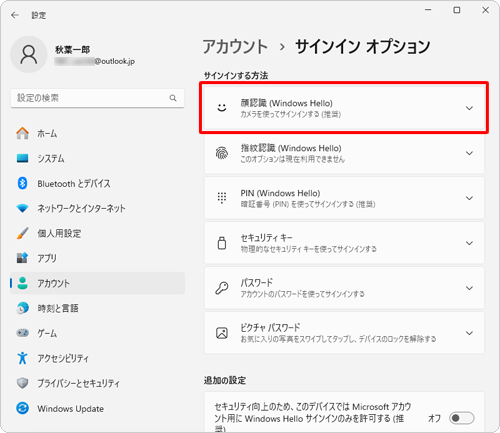Open アクセシビリティ settings
Screen dimensions: 500x433
pyautogui.click(x=97, y=358)
